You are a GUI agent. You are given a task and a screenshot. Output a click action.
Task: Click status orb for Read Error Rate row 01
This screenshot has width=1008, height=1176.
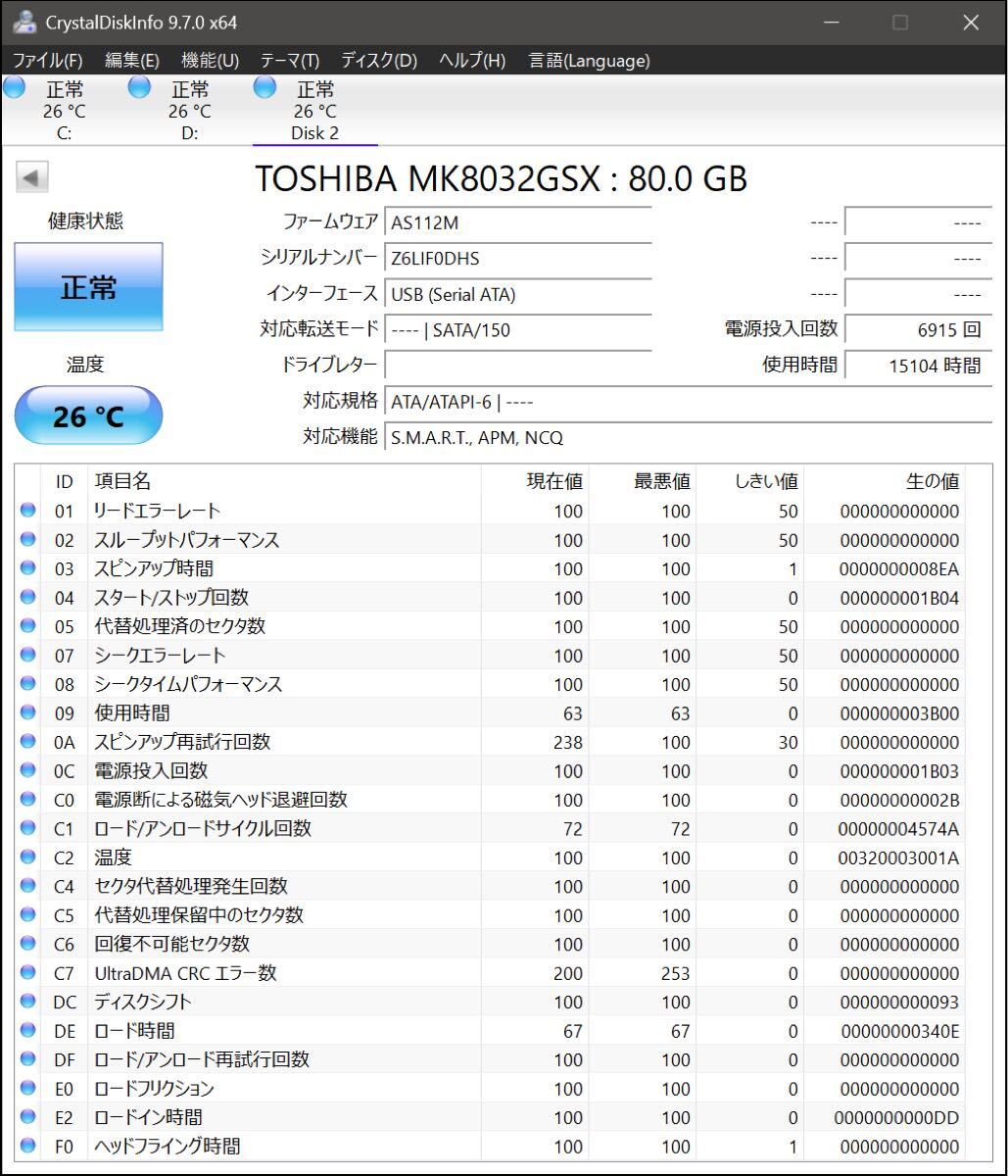(27, 511)
